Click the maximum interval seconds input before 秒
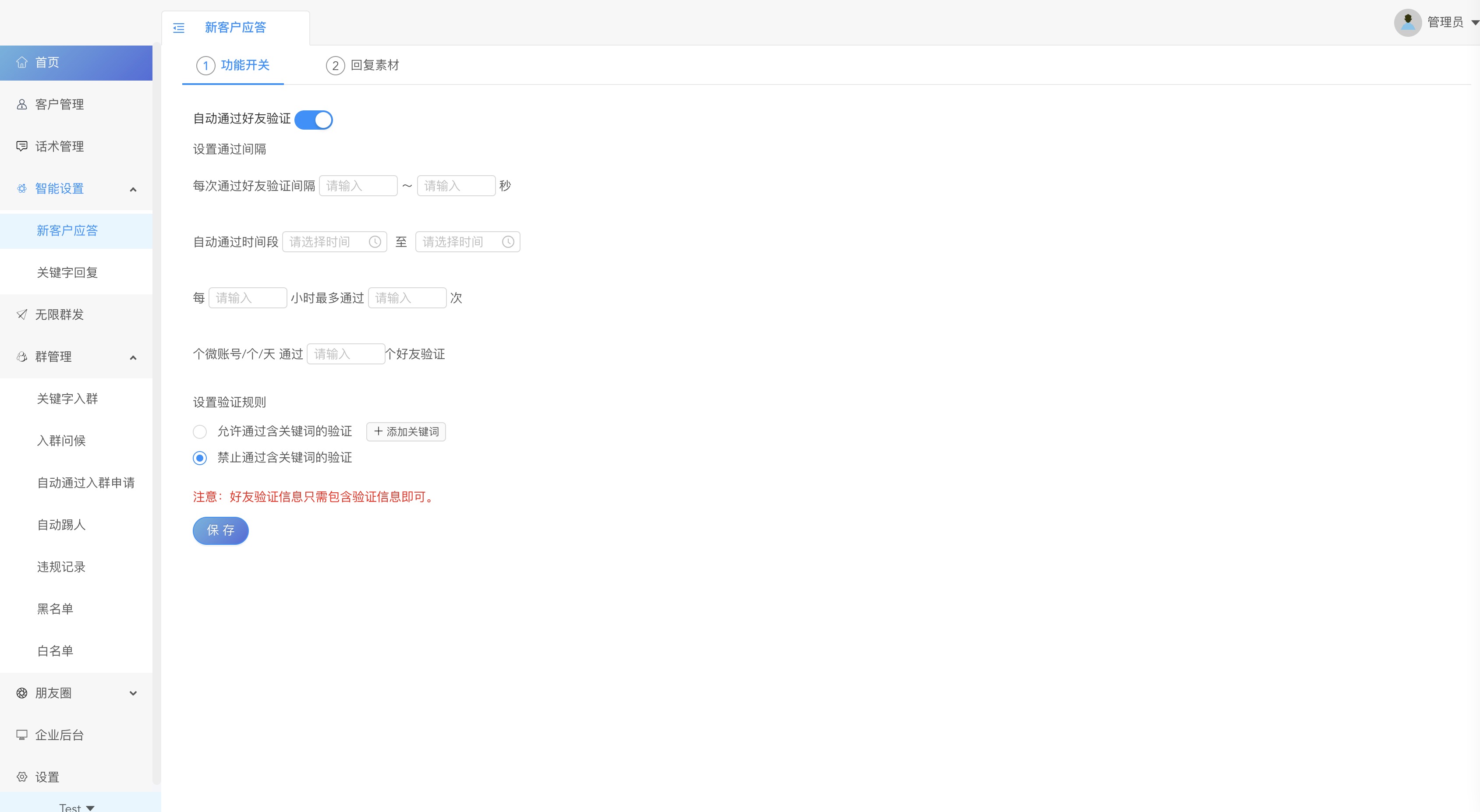The image size is (1480, 812). point(456,186)
